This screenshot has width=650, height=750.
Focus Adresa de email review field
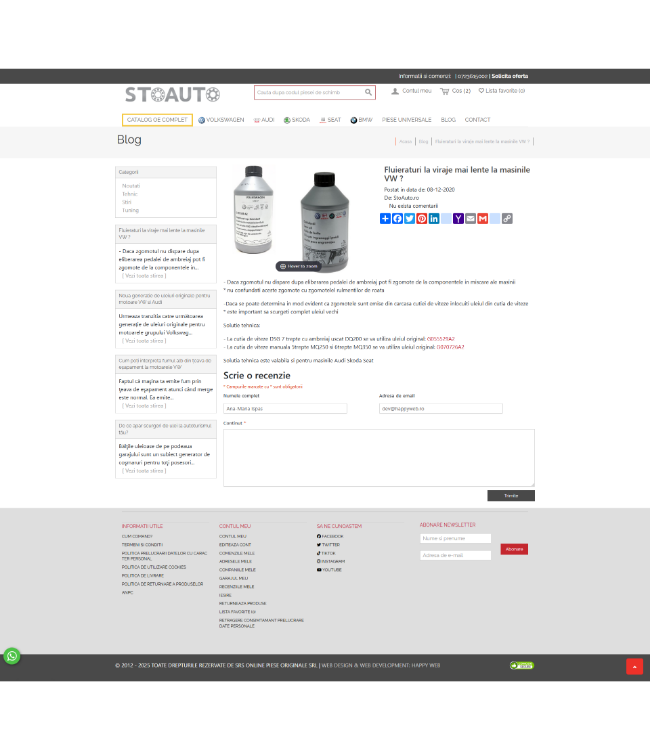441,408
